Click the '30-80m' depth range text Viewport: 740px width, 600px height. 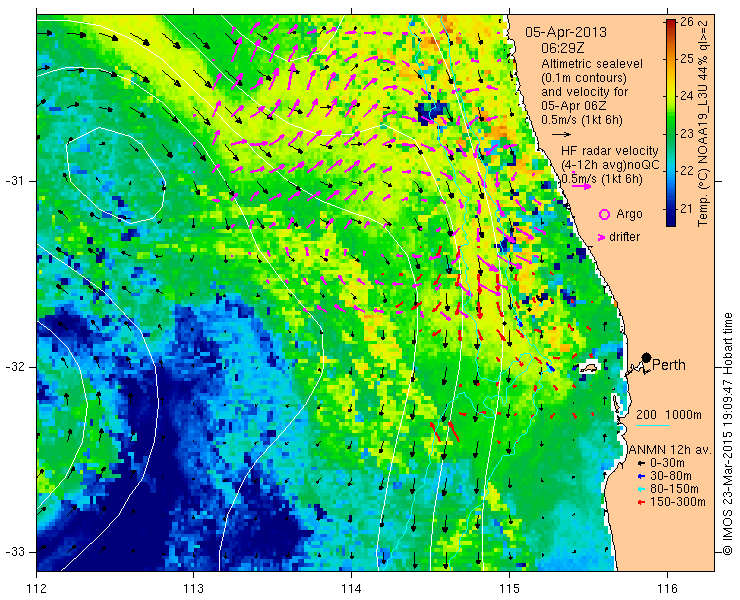671,476
